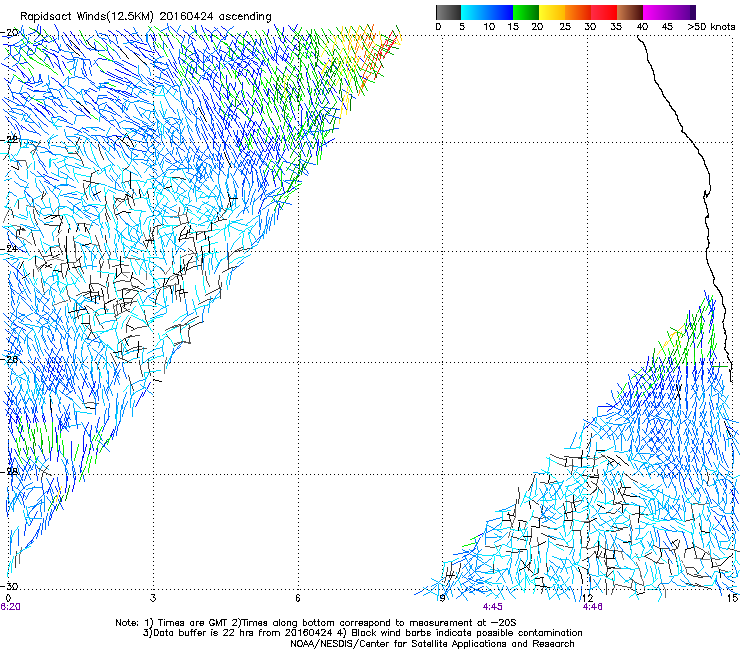
Task: Click the note line "3)Data buffer is 22 hrs"
Action: (x=362, y=633)
